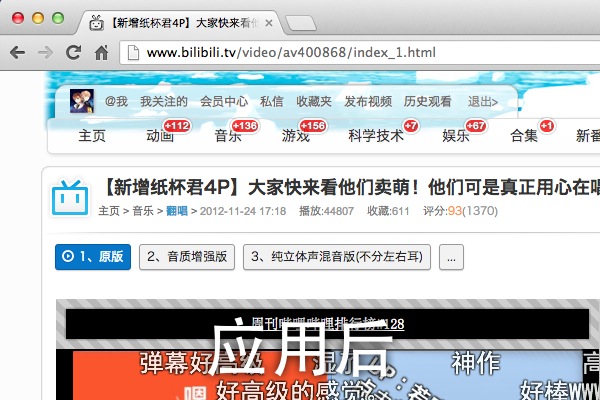Image resolution: width=600 pixels, height=400 pixels.
Task: Select part 1、原版
Action: pos(93,257)
